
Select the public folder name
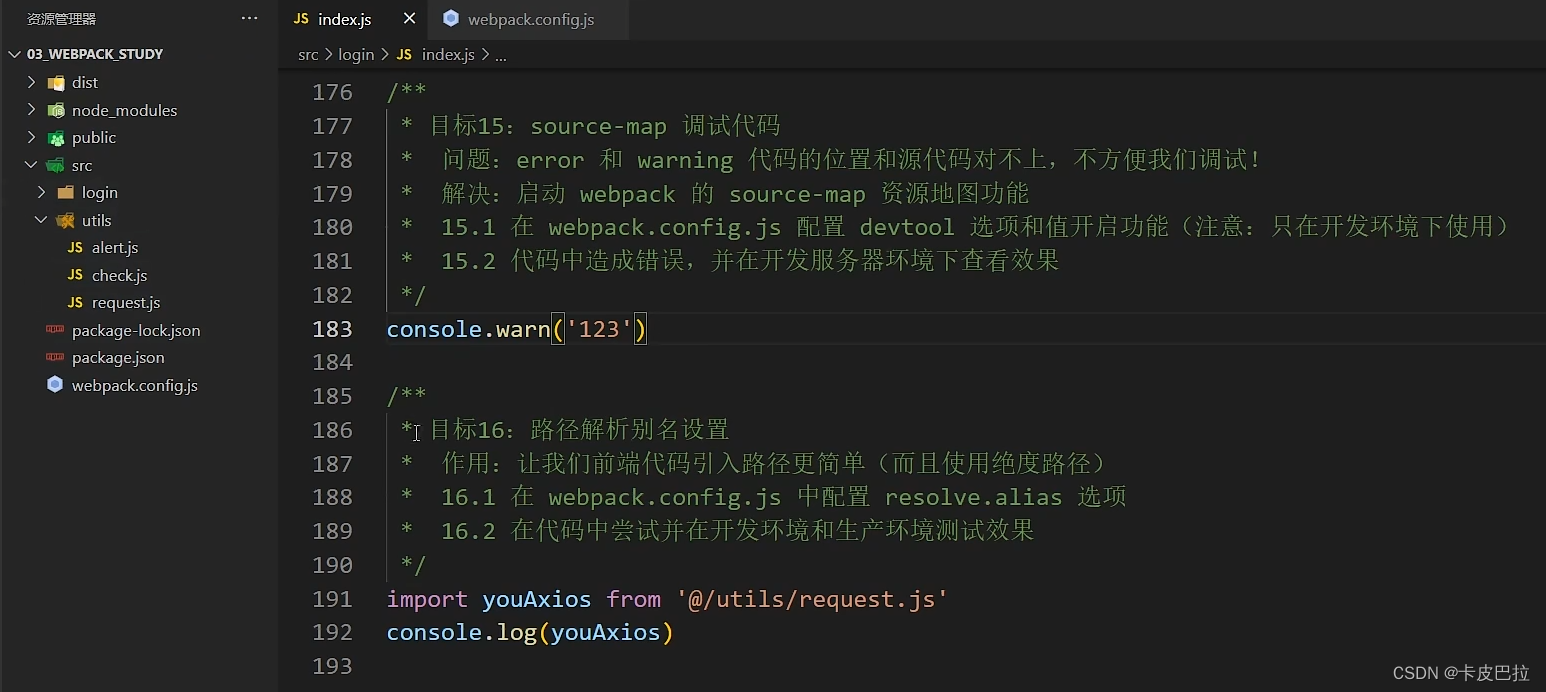click(94, 137)
